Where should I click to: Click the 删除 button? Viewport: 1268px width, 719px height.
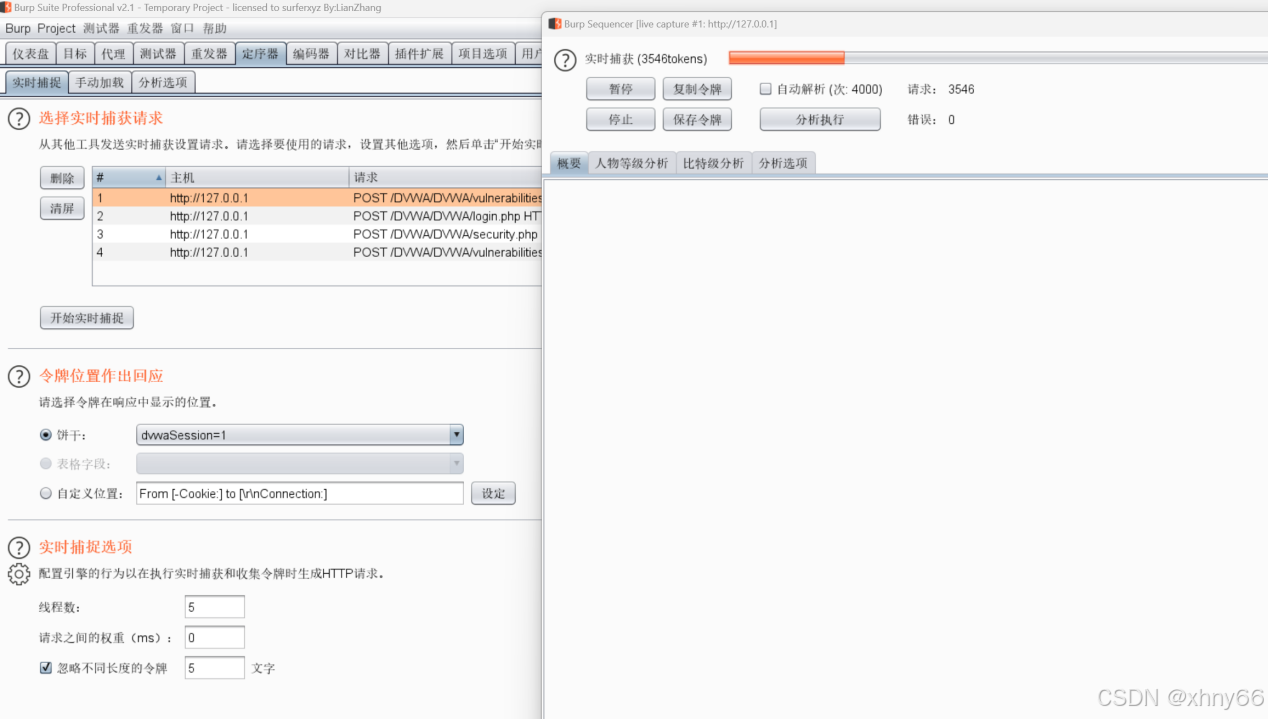tap(62, 179)
